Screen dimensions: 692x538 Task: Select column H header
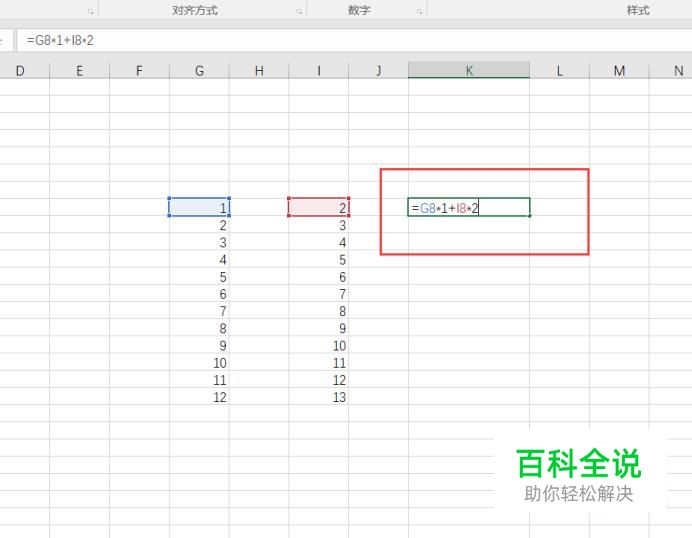(x=259, y=71)
